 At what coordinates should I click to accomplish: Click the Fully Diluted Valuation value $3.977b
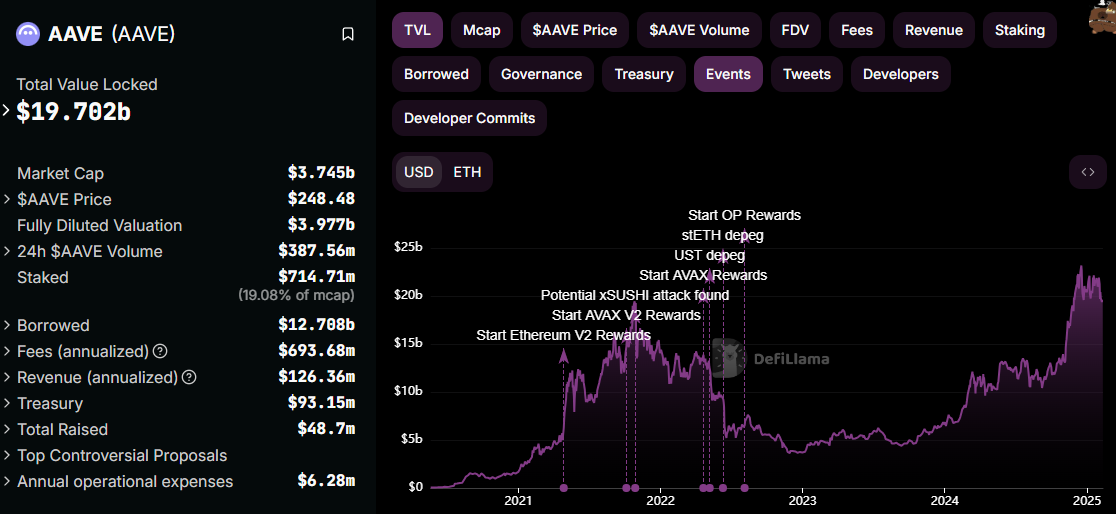coord(321,225)
